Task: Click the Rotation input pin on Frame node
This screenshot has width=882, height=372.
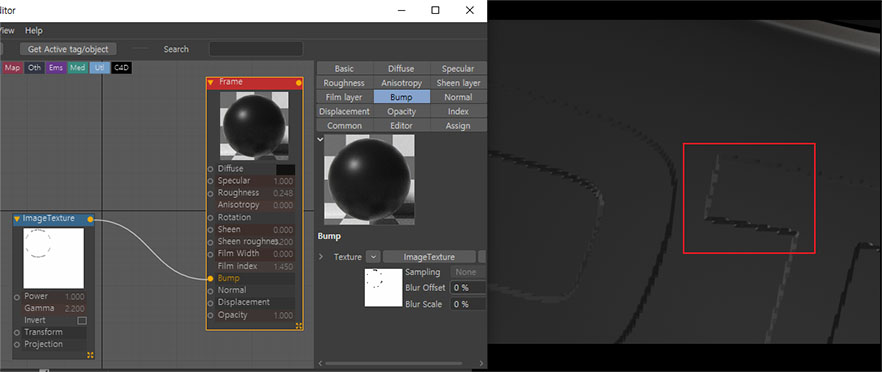Action: pos(210,217)
